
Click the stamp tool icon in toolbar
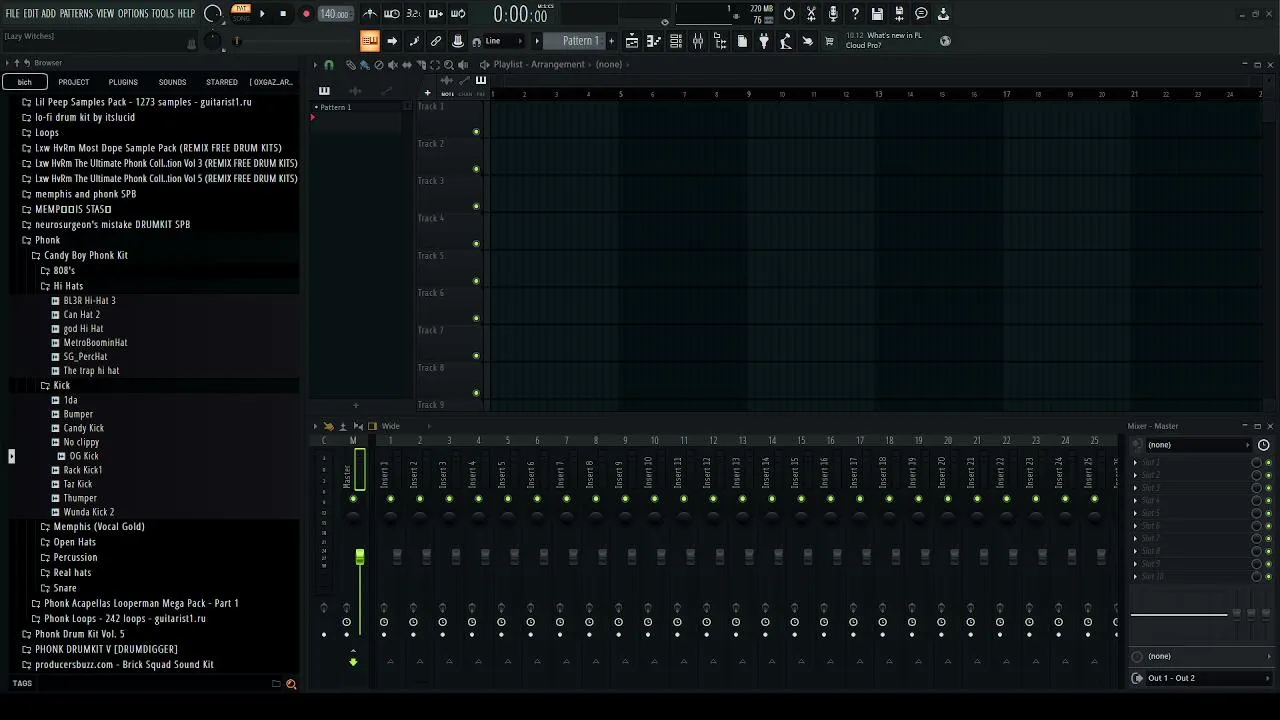[x=458, y=41]
